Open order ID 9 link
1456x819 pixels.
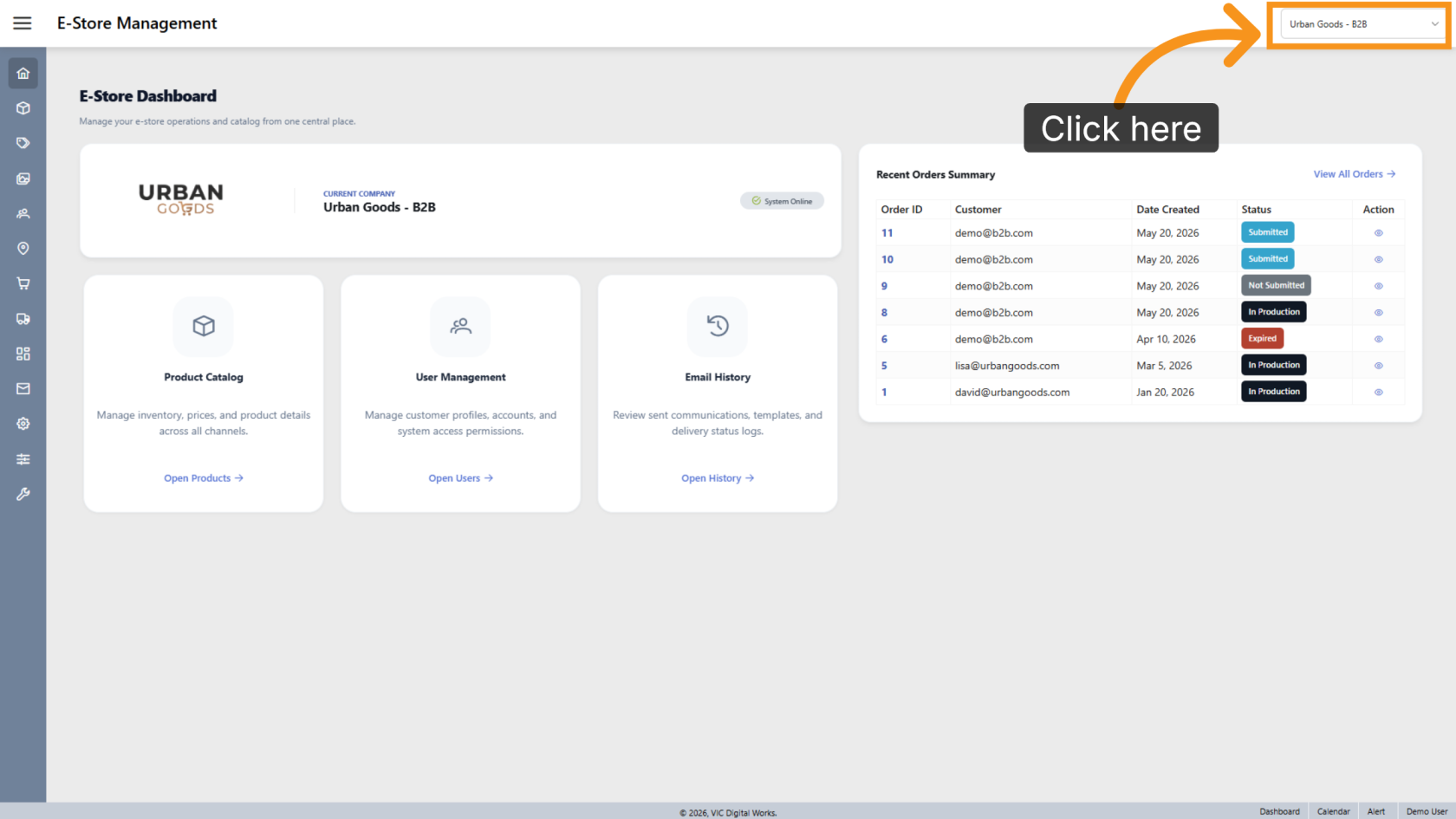(x=884, y=286)
